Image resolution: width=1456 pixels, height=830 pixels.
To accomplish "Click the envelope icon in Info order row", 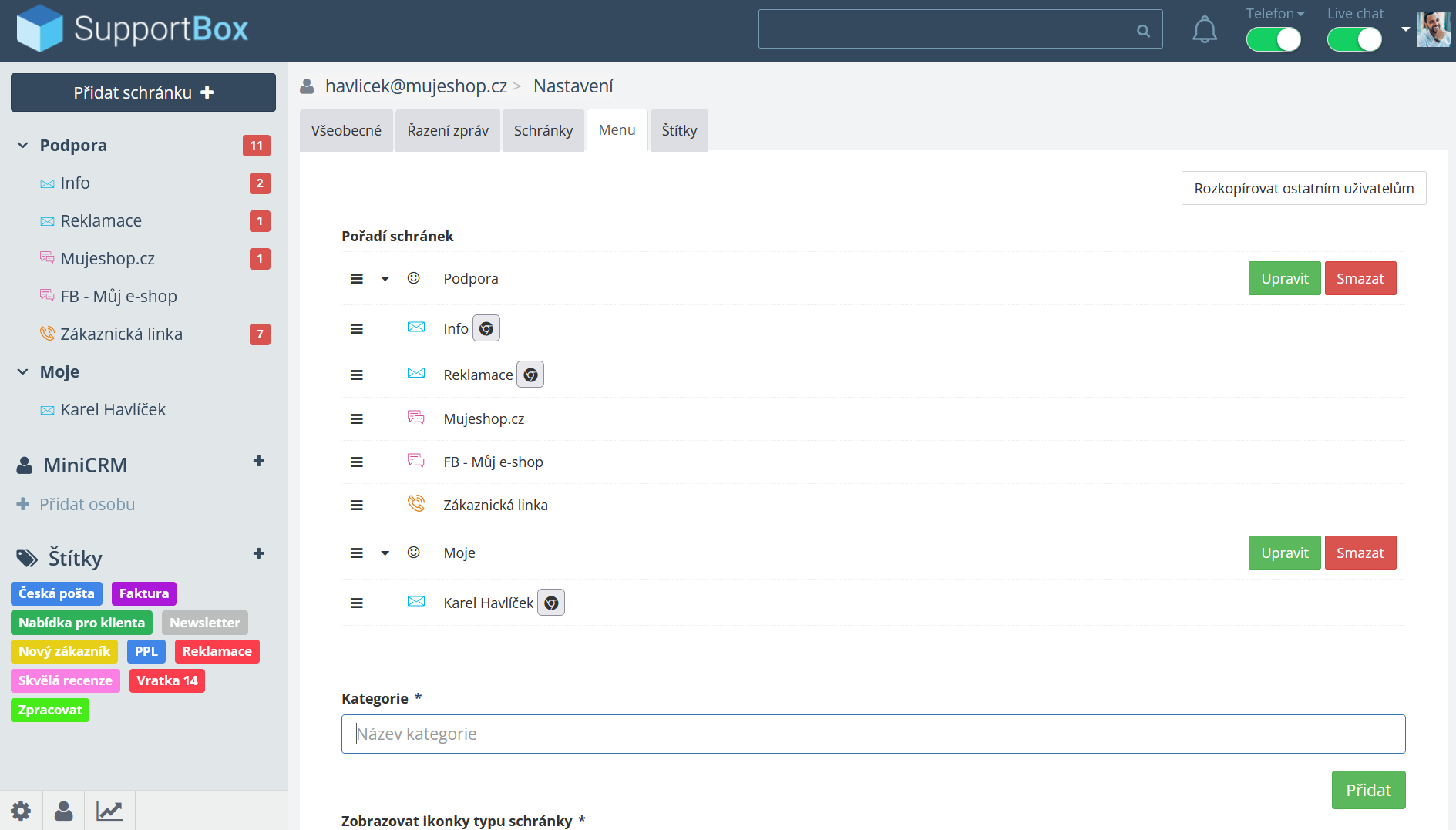I will coord(416,328).
